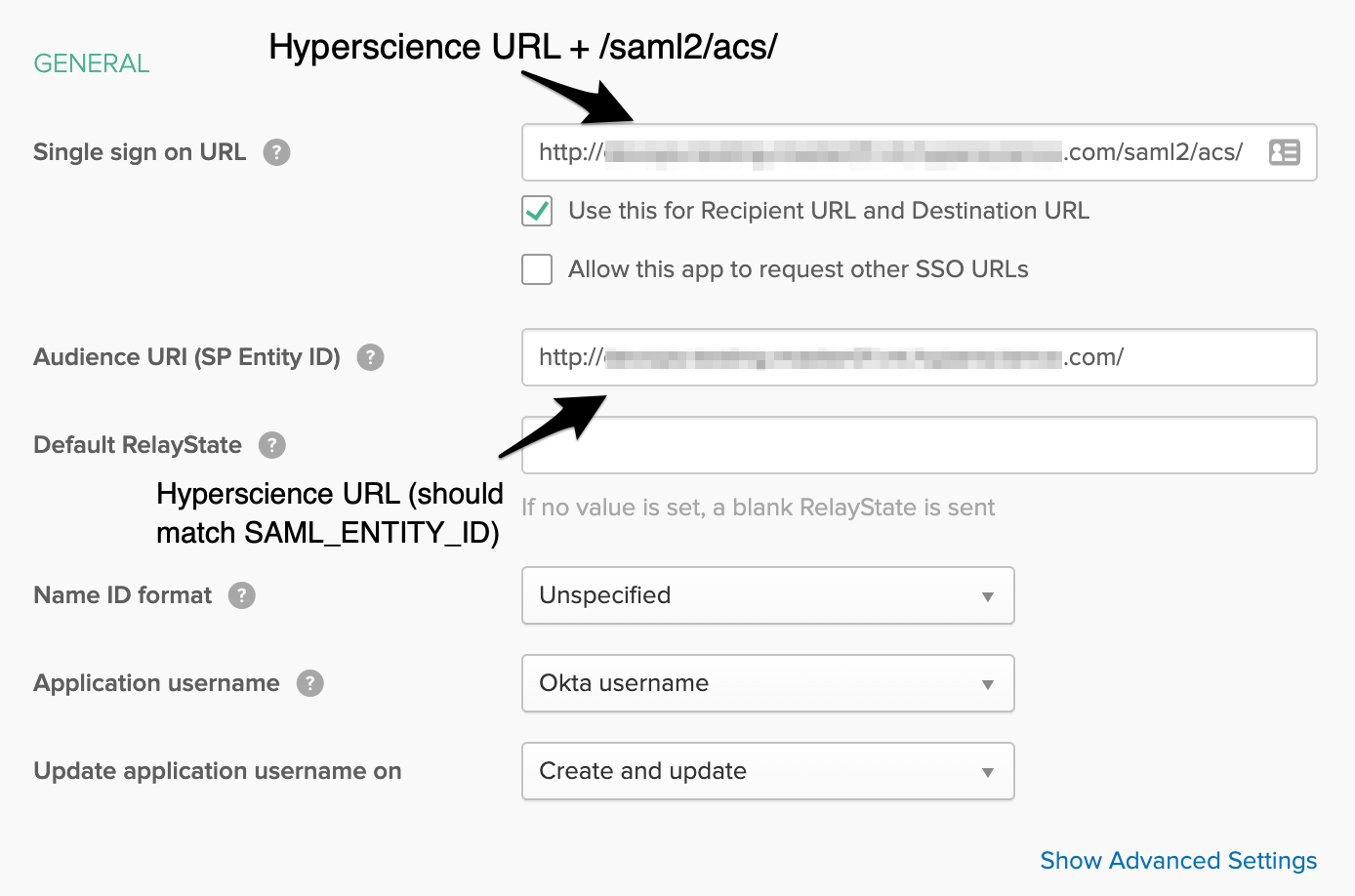Open the Update application username on dropdown
This screenshot has width=1355, height=896.
click(x=768, y=771)
